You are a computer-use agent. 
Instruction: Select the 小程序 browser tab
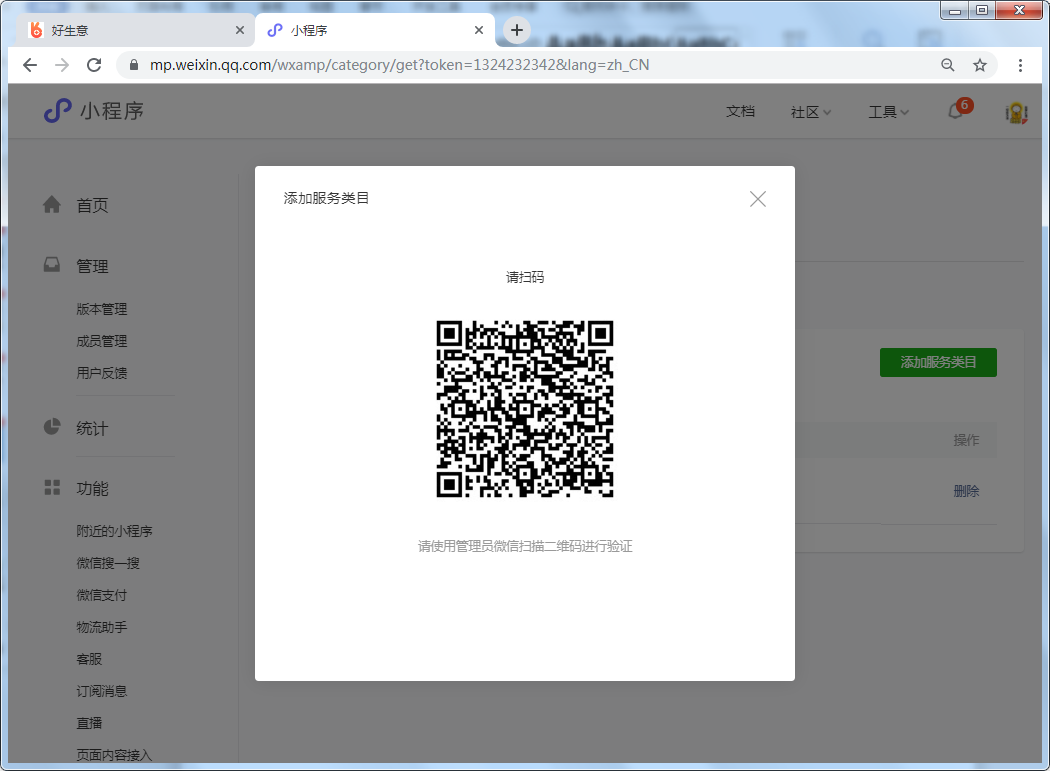point(375,31)
